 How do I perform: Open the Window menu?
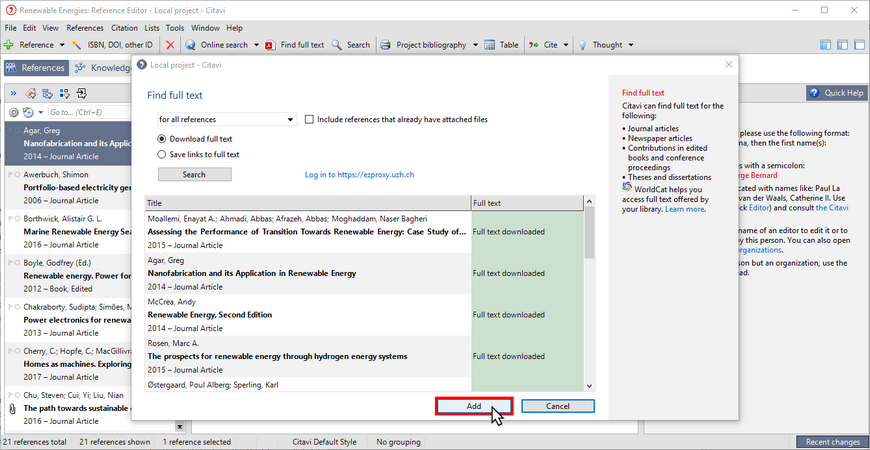[x=205, y=28]
